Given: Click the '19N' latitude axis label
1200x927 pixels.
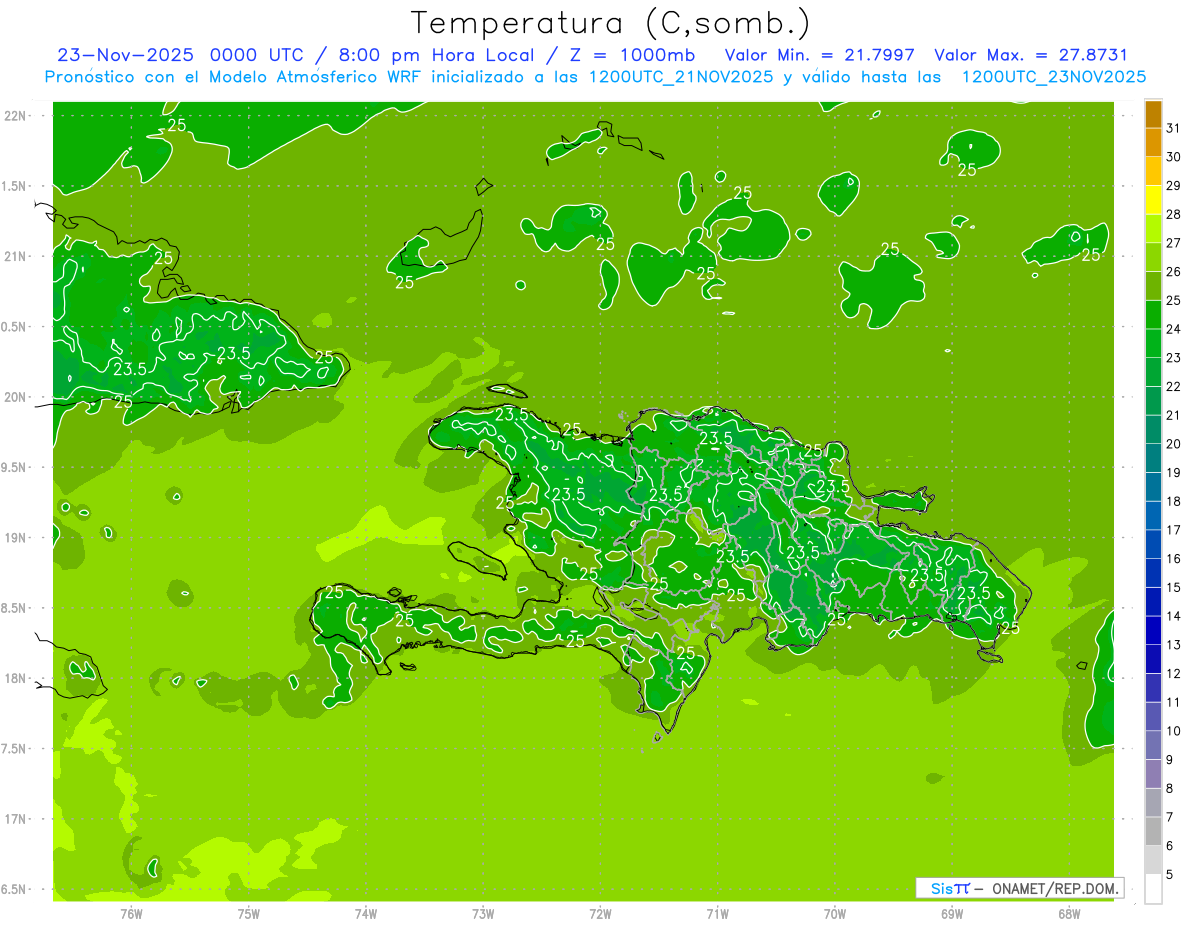Looking at the screenshot, I should point(15,538).
